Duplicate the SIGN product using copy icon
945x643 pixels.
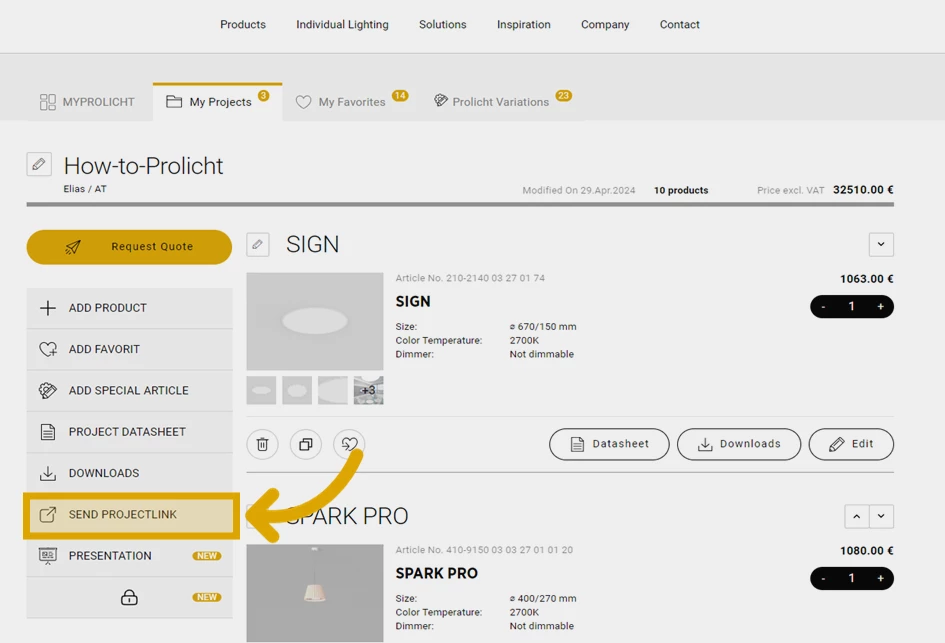point(306,444)
